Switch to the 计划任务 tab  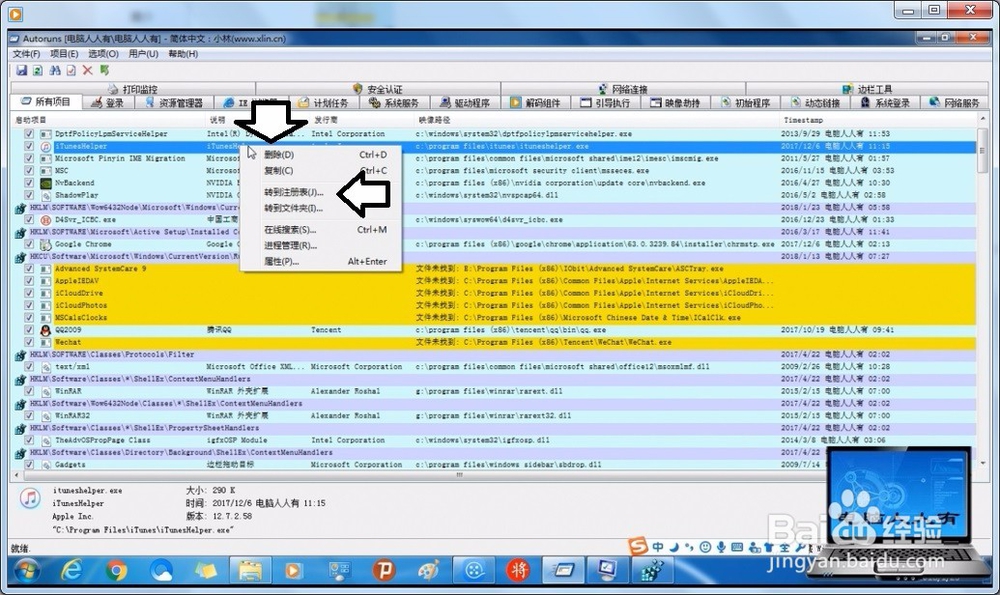tap(323, 103)
